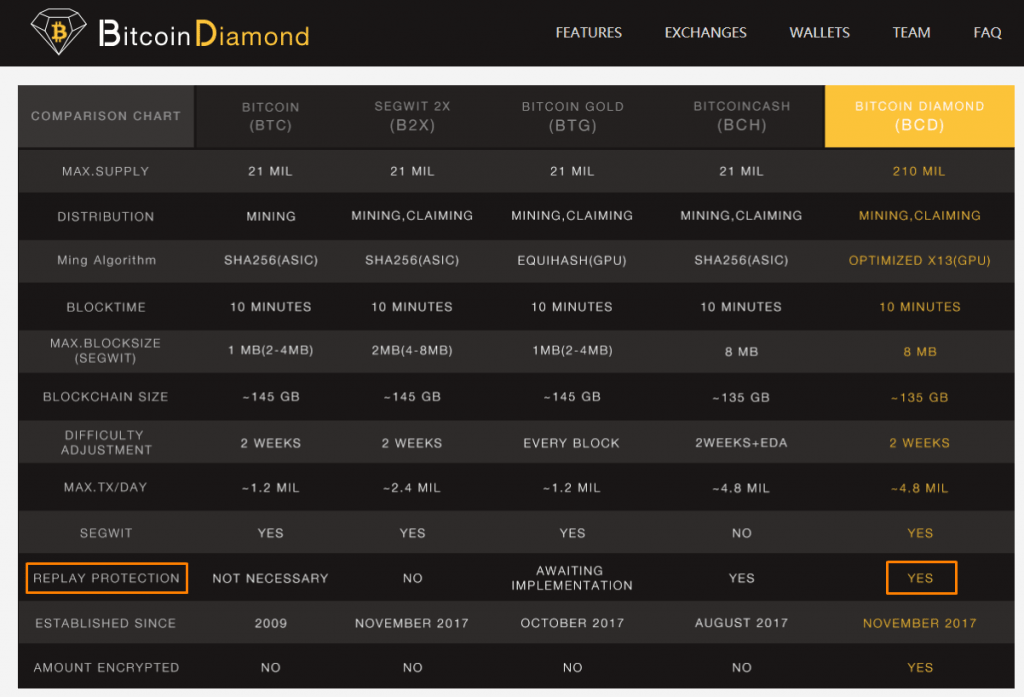Open the FEATURES menu item
Screen dimensions: 1024x697
point(588,33)
